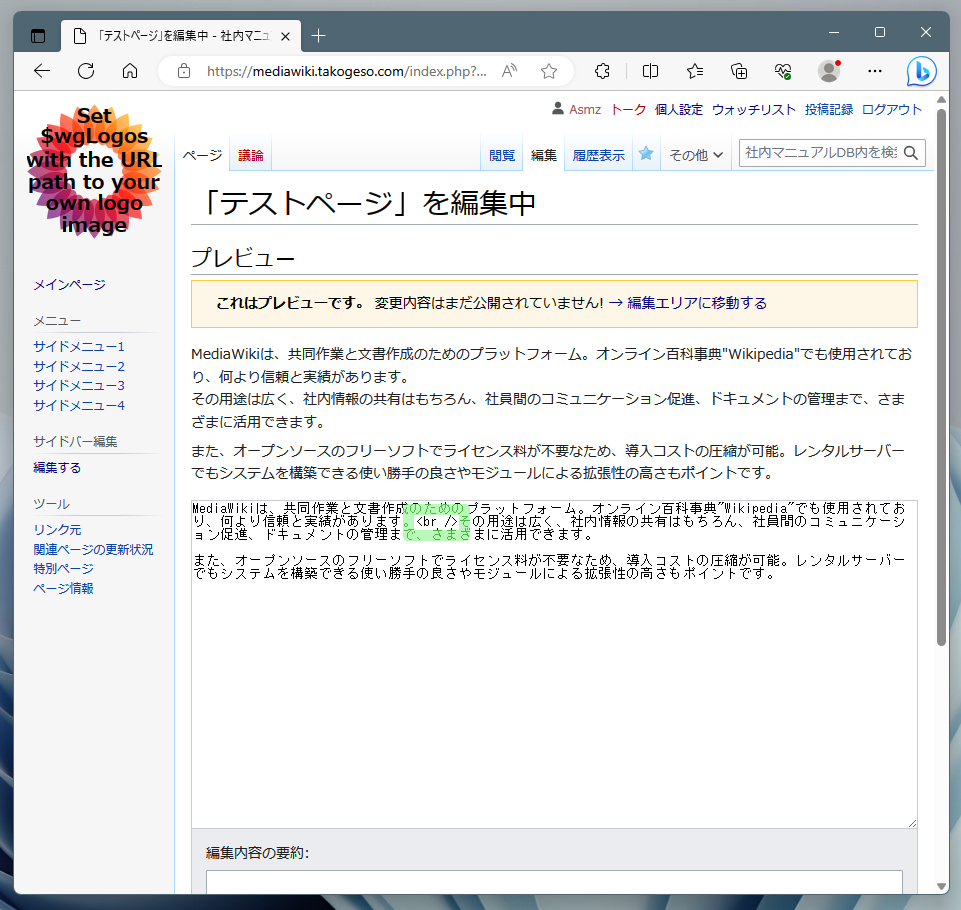
Task: Click the 編集内容の要約 input field
Action: pos(553,882)
